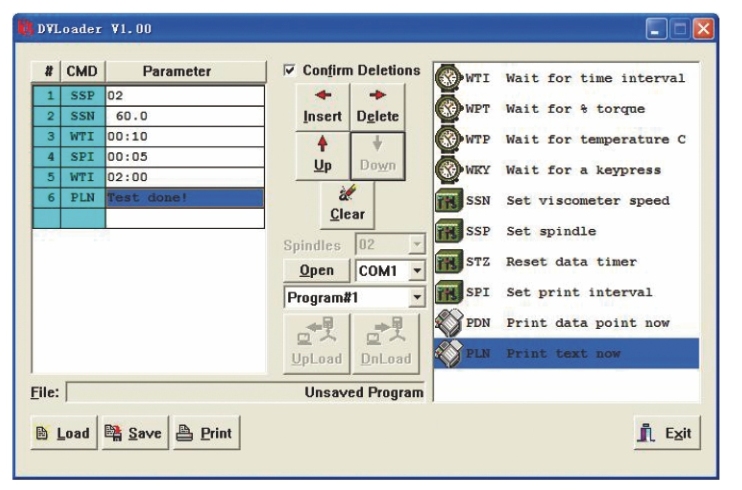Pick the WKY wait for keypress icon
The width and height of the screenshot is (742, 490).
pyautogui.click(x=450, y=170)
